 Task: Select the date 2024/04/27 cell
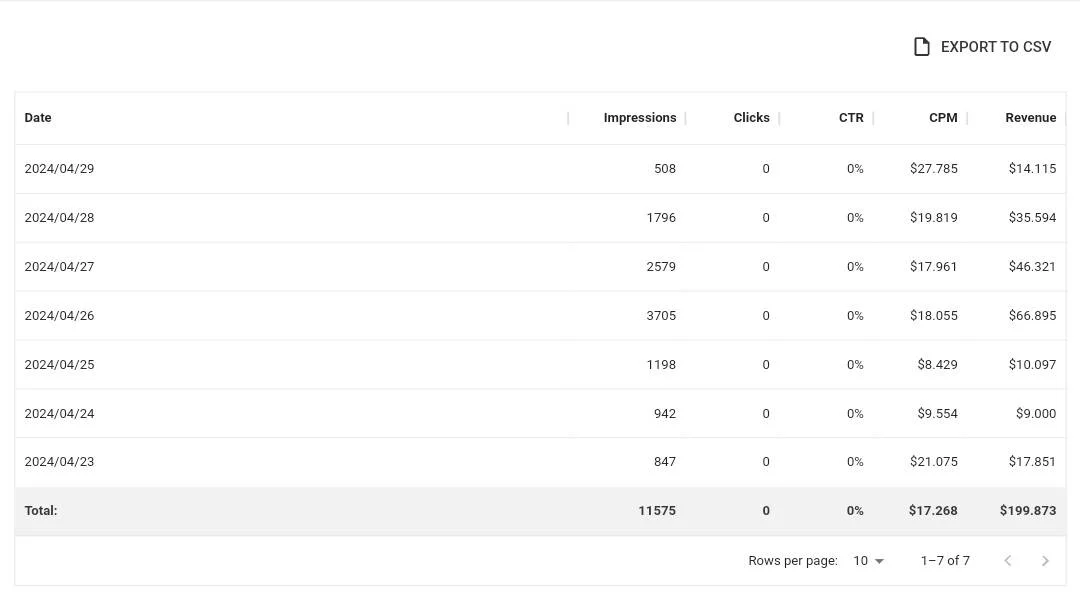59,267
